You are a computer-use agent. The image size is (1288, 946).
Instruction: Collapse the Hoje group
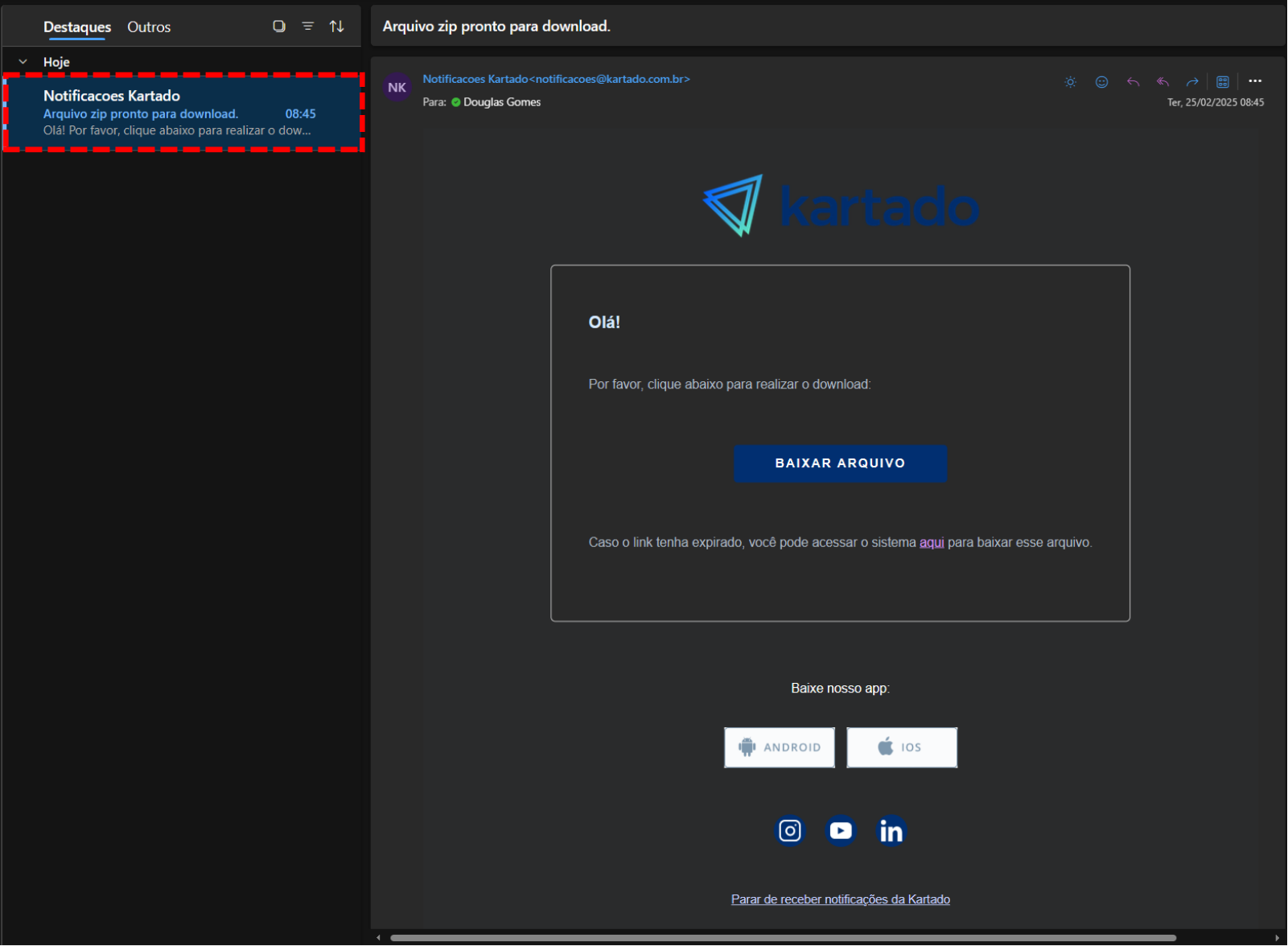tap(23, 62)
